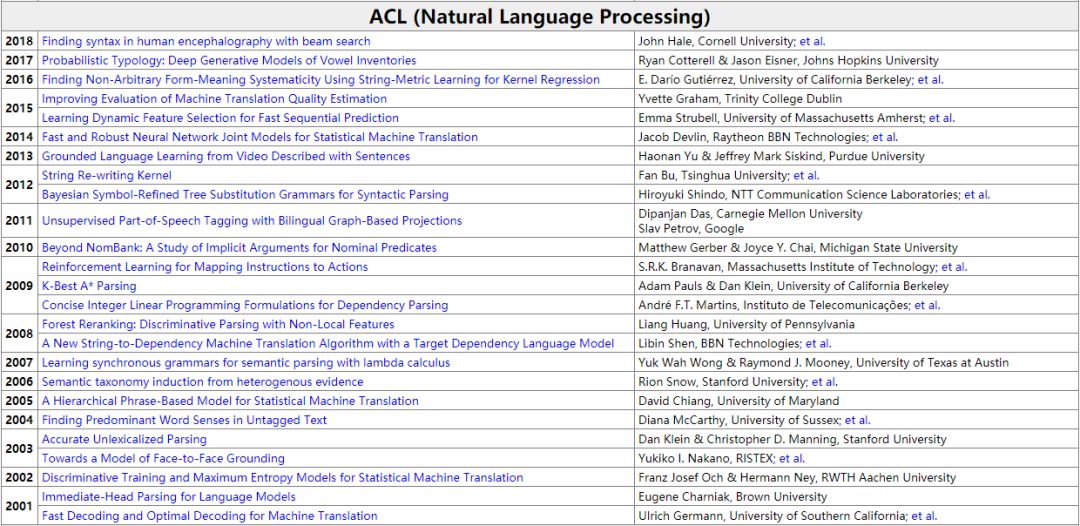Select 'Eugene Charniak, Brown University' text
1080x526 pixels.
pos(733,497)
